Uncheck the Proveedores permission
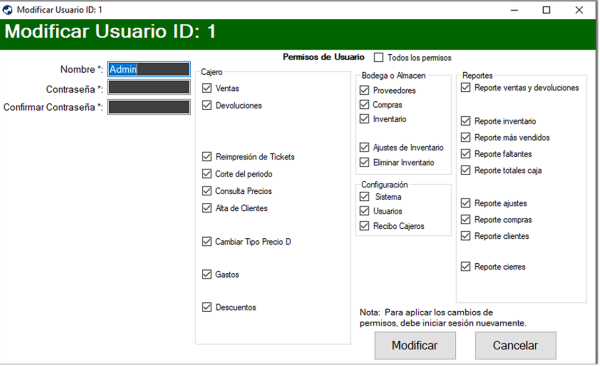 [364, 90]
